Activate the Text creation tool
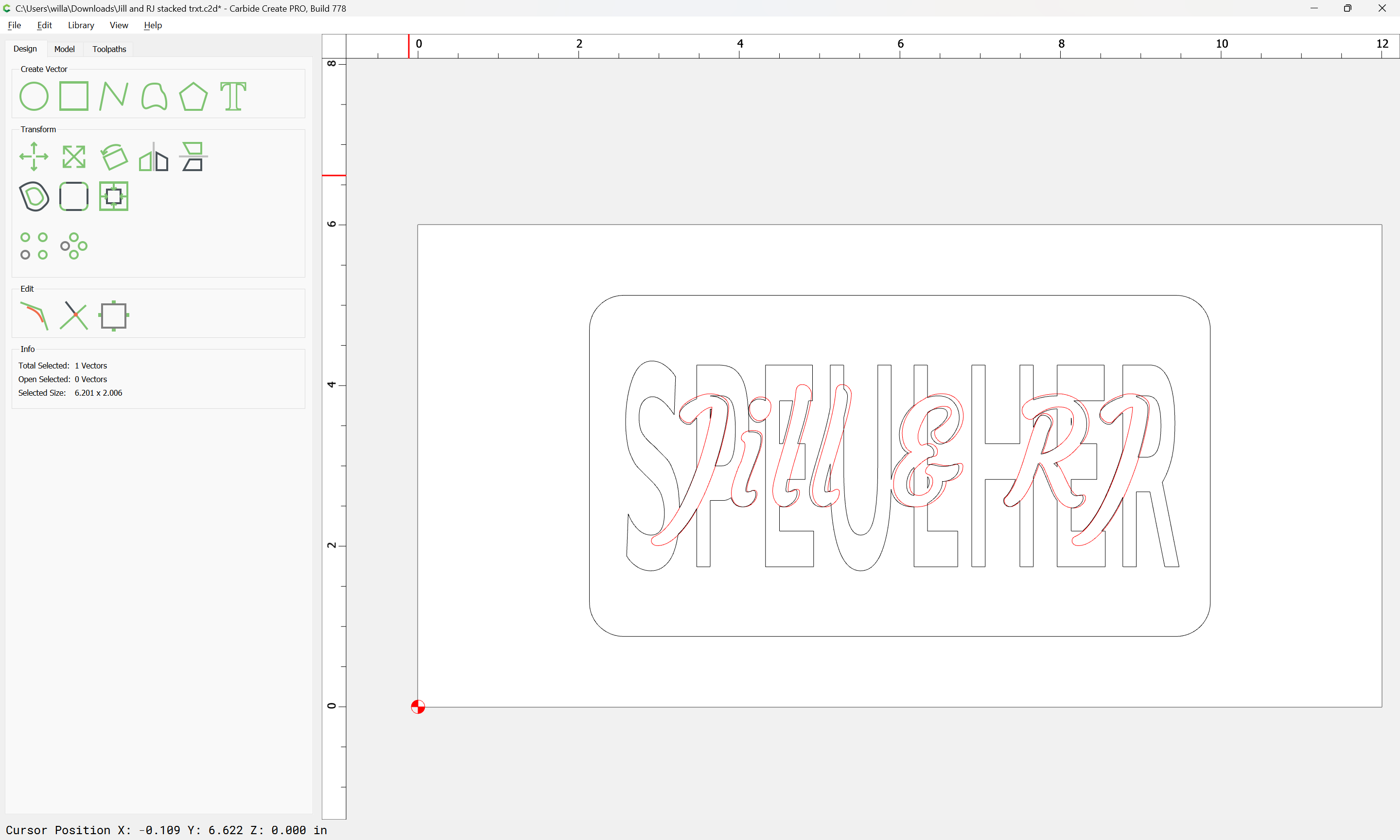Viewport: 1400px width, 840px height. click(233, 96)
